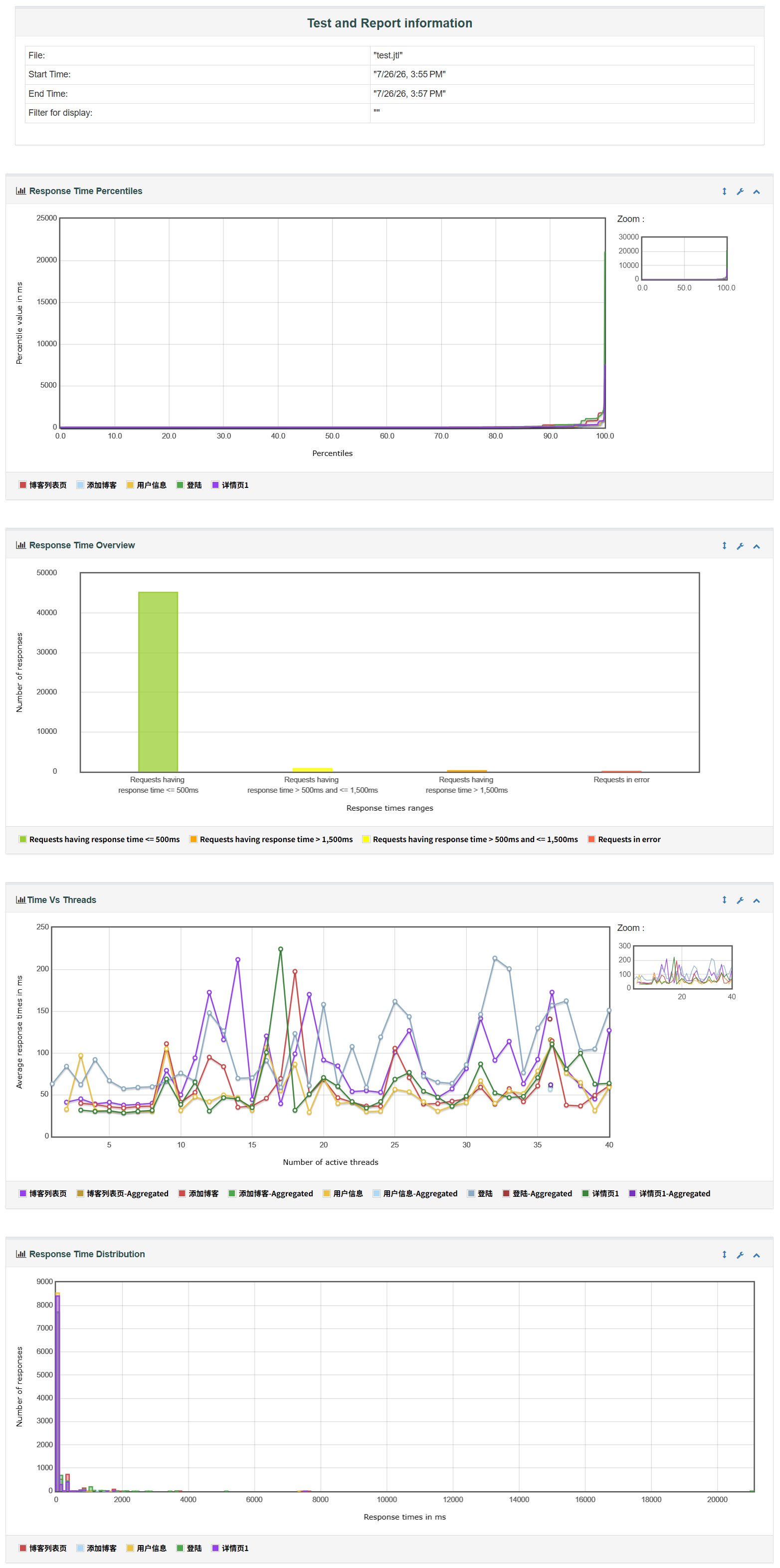The image size is (780, 1568).
Task: Collapse the Time Vs Threads panel
Action: pyautogui.click(x=756, y=900)
